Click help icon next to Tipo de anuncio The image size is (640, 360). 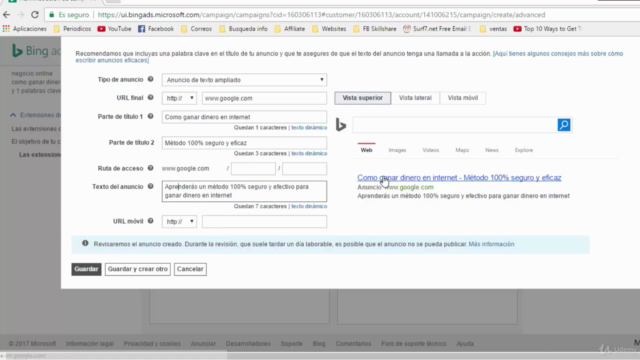[151, 79]
